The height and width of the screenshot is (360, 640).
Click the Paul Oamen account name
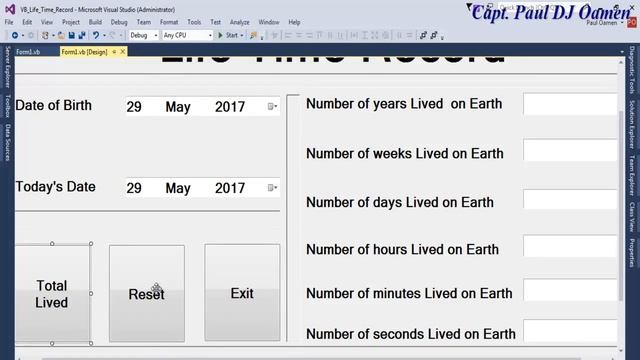(x=602, y=23)
